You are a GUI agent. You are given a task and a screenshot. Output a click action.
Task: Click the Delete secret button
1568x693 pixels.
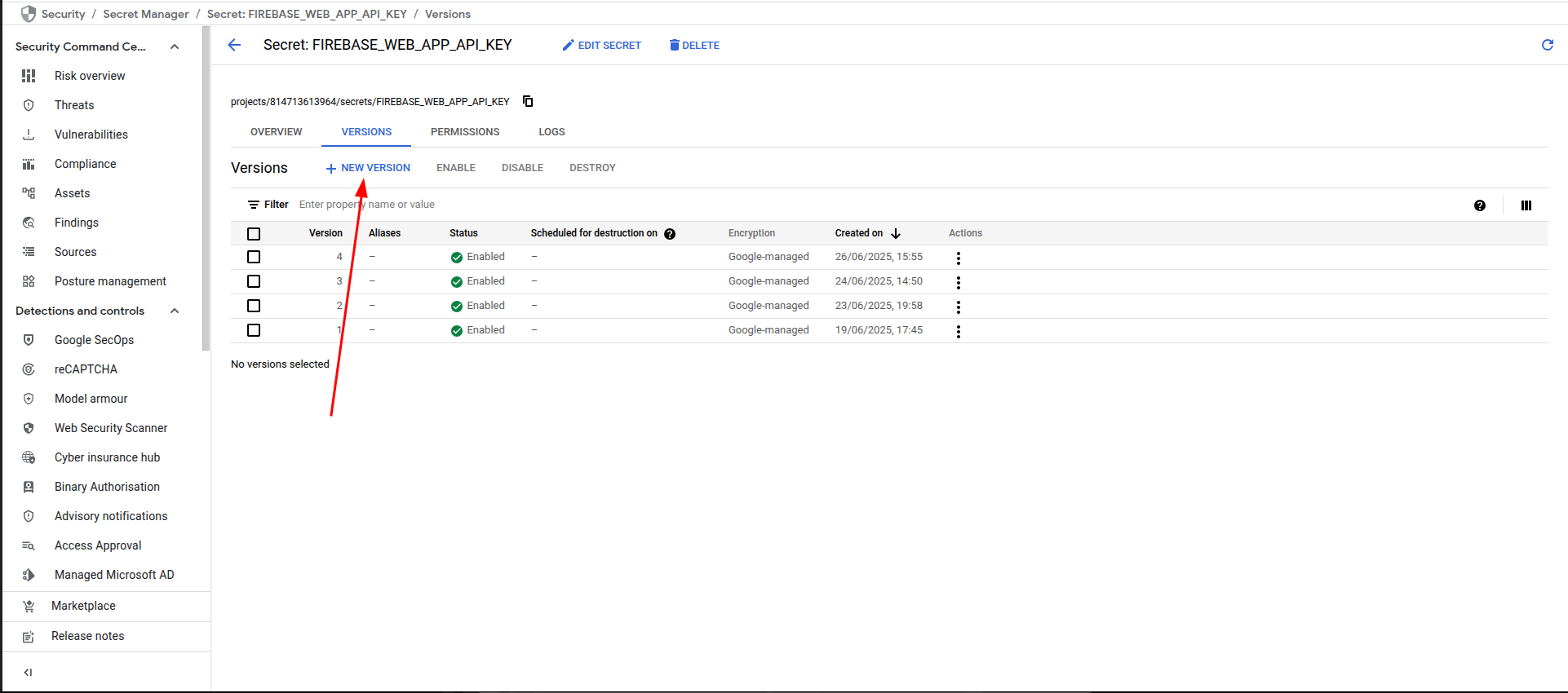694,46
